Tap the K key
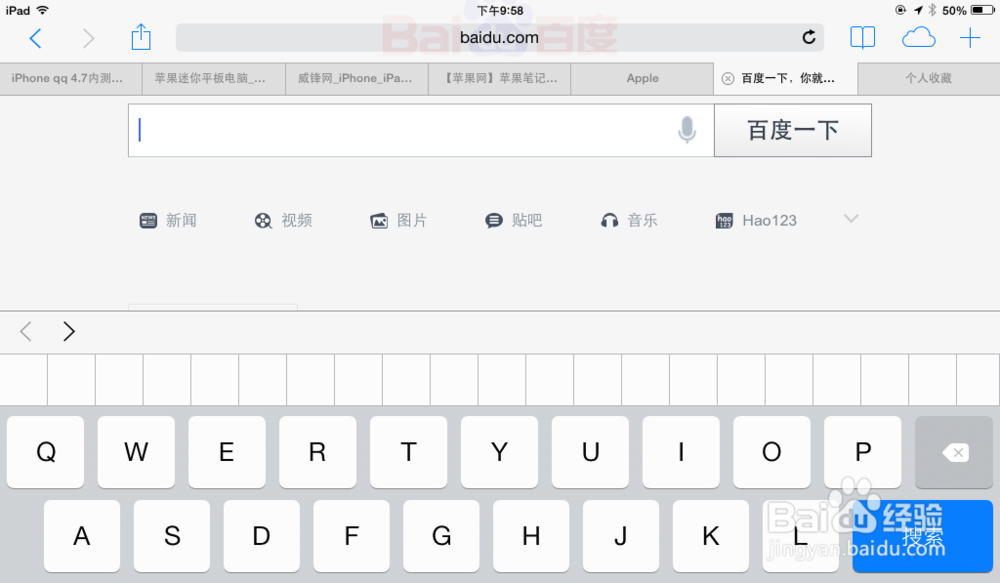This screenshot has height=583, width=1000. click(x=710, y=536)
